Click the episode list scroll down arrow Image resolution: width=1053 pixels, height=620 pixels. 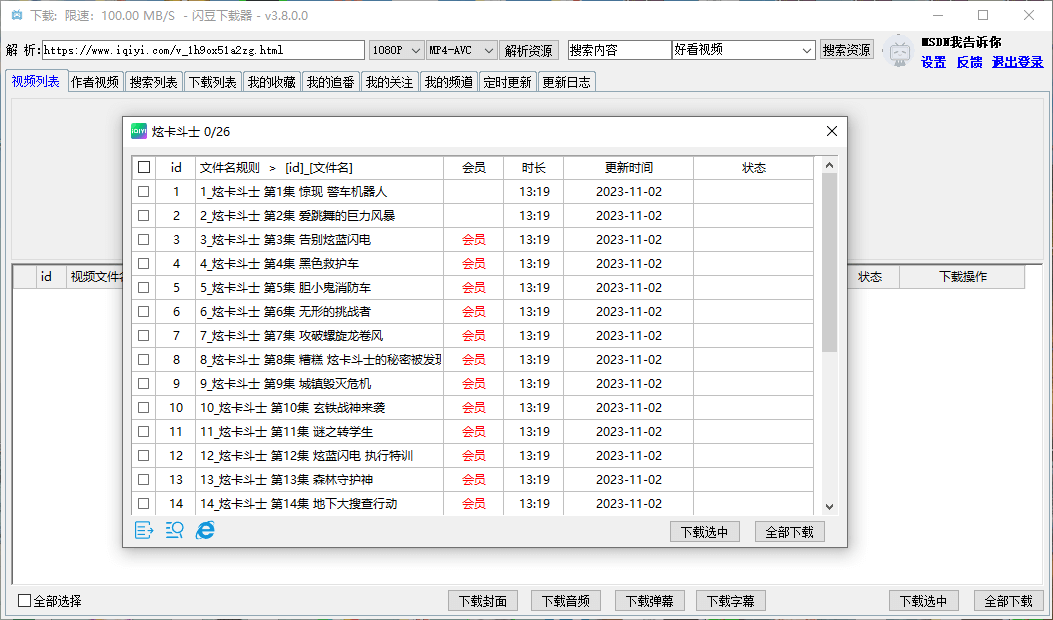829,507
